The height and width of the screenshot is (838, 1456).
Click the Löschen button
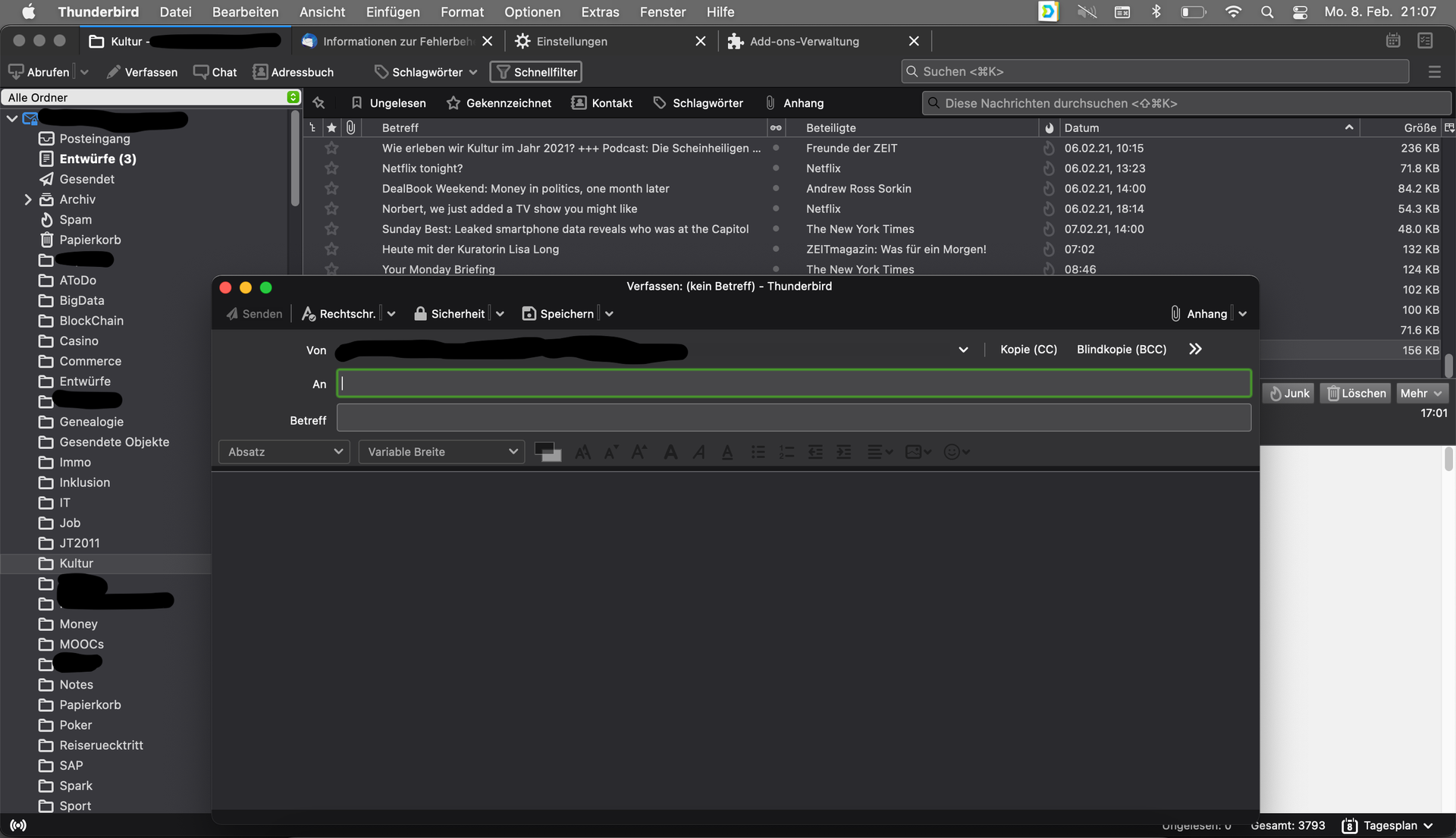pos(1356,394)
